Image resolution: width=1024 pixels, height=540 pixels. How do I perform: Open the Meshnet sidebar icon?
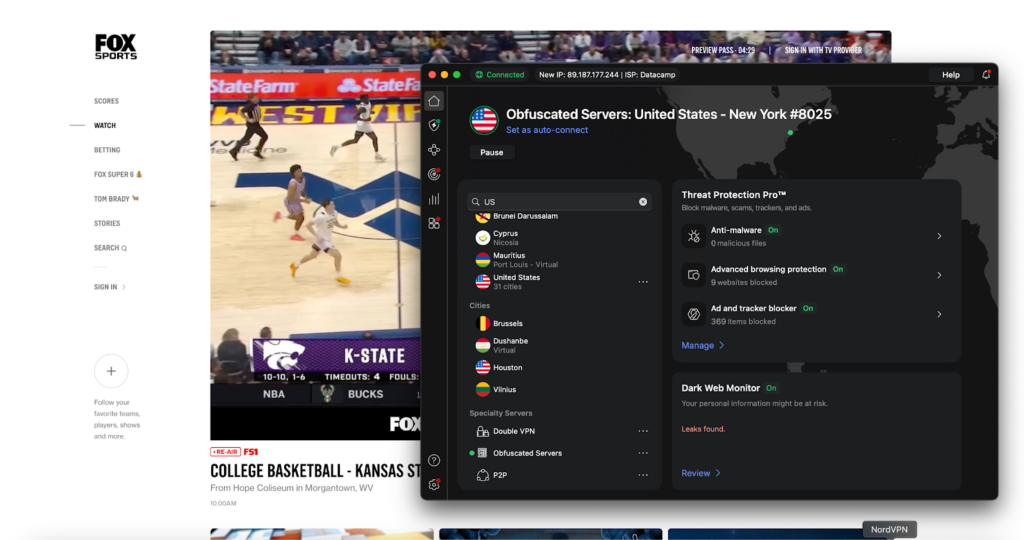coord(434,150)
